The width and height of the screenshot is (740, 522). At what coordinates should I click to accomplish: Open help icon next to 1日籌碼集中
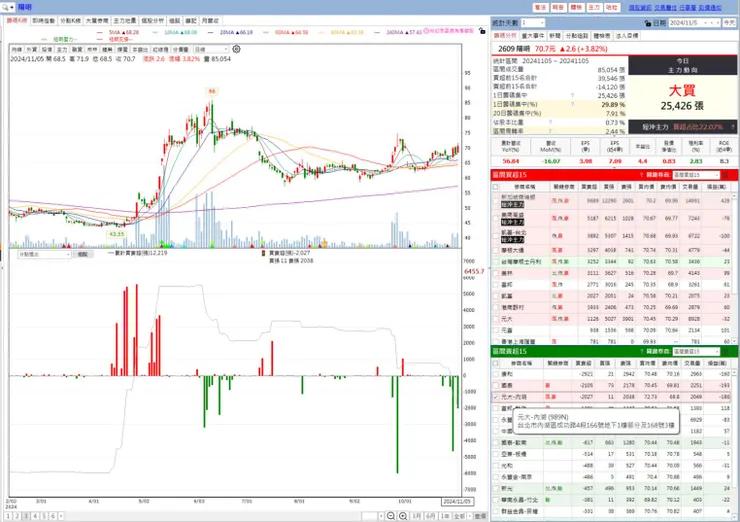572,95
